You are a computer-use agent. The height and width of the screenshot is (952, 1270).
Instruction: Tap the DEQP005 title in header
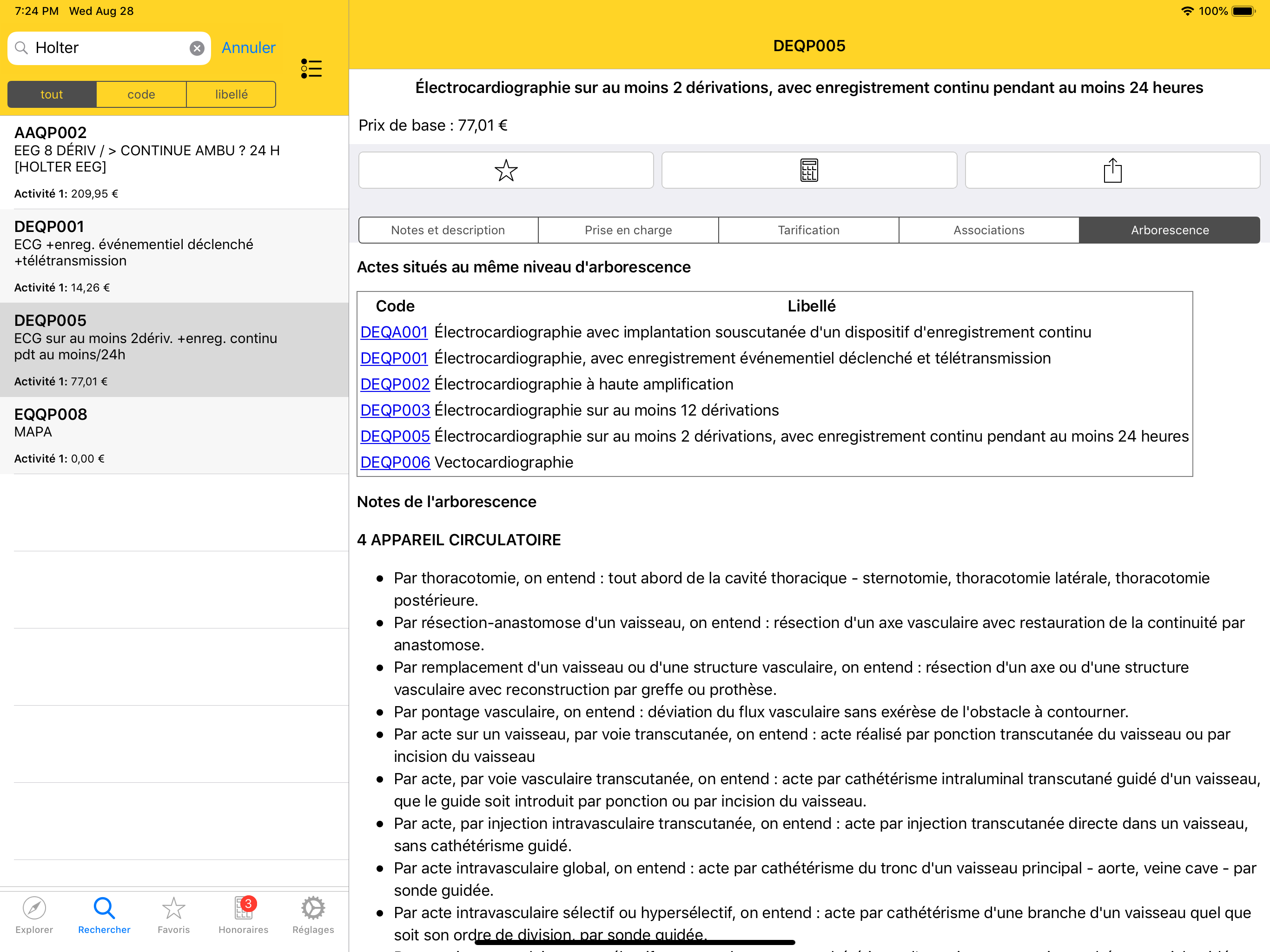[809, 46]
